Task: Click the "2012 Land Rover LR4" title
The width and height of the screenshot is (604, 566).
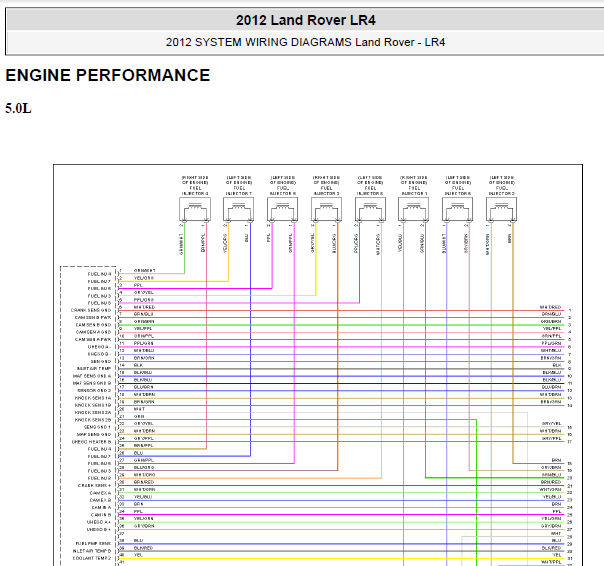Action: tap(305, 20)
